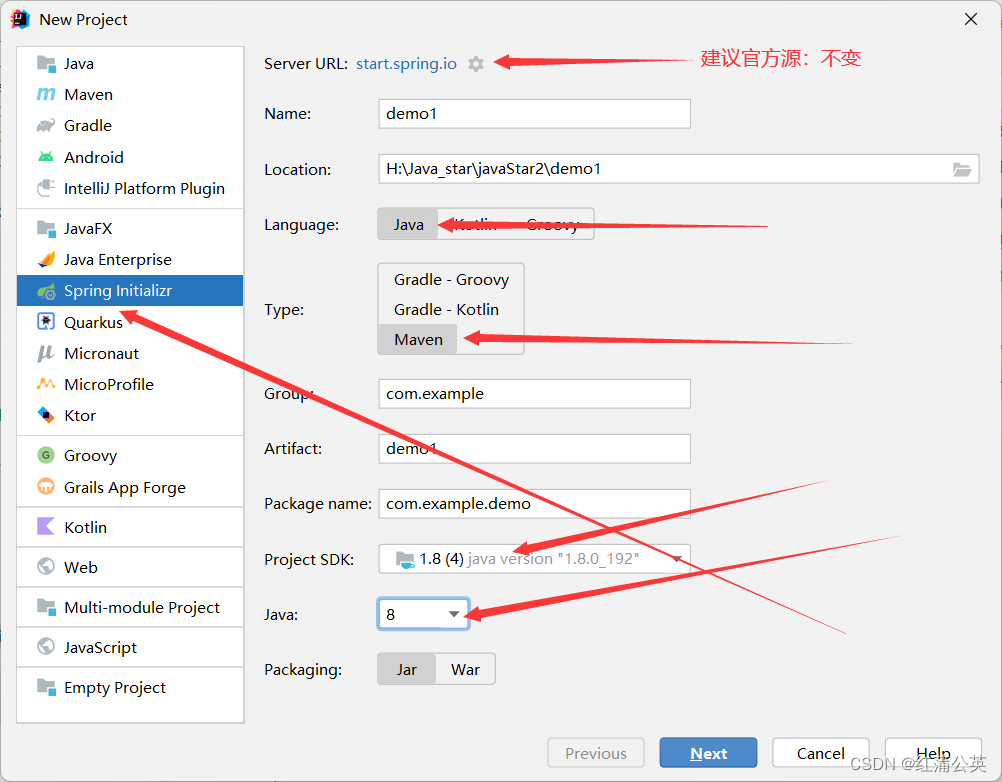The width and height of the screenshot is (1002, 782).
Task: Choose Gradle - Groovy build type
Action: [x=451, y=280]
